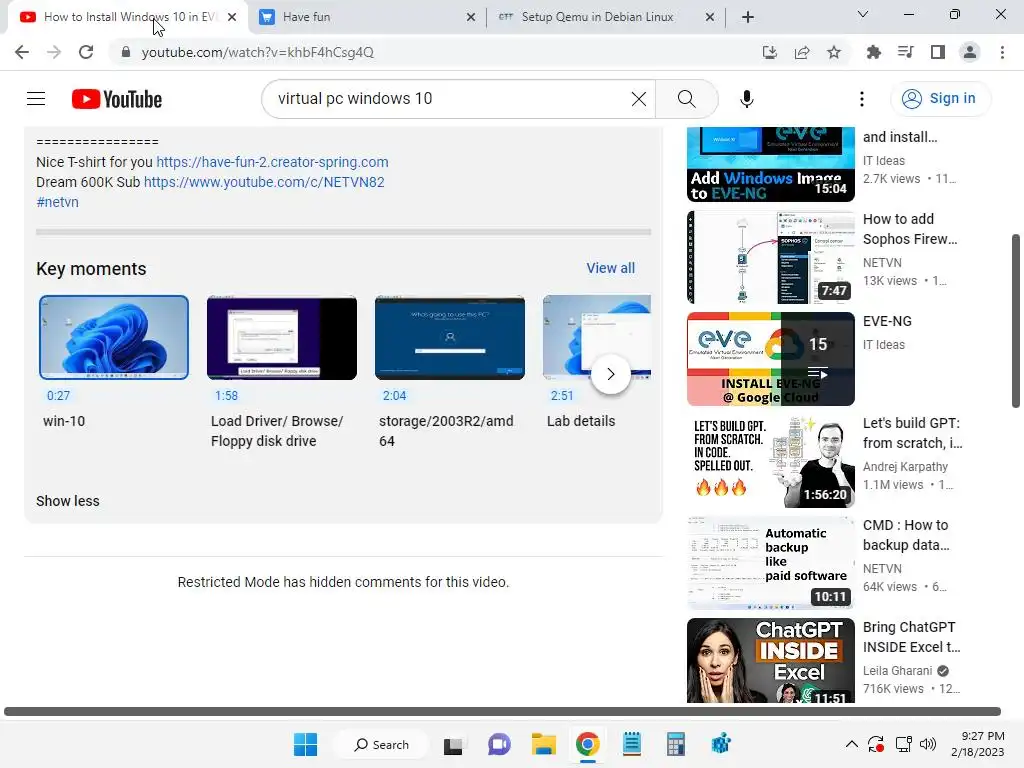This screenshot has width=1024, height=768.
Task: Start voice search with the microphone
Action: [x=746, y=99]
